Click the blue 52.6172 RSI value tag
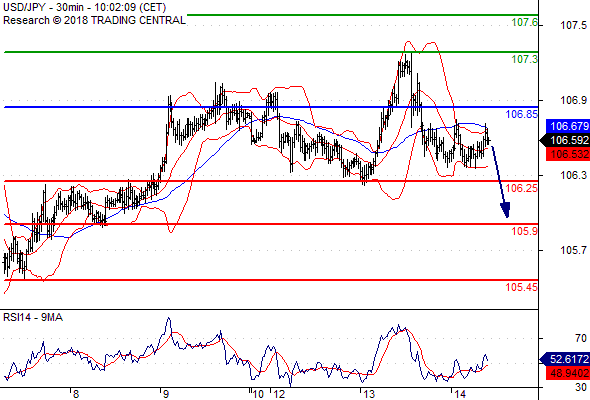The height and width of the screenshot is (400, 590). coord(566,359)
